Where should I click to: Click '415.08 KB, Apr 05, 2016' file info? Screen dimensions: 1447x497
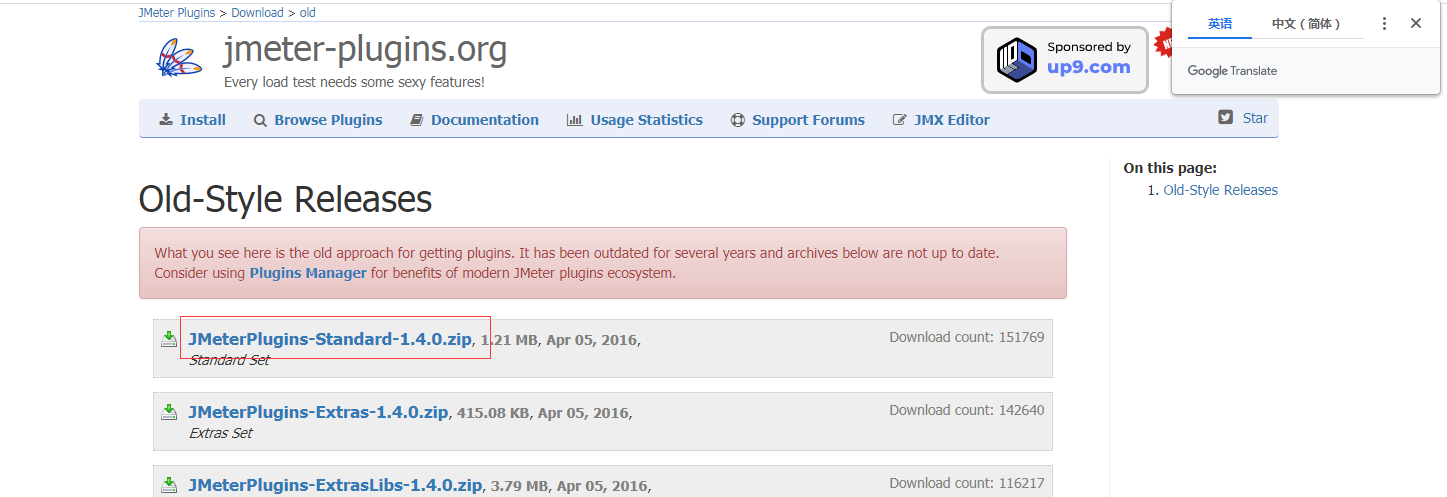[543, 413]
